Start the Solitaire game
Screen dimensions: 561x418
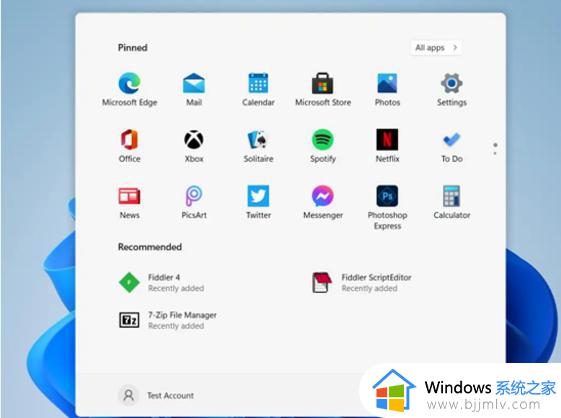click(258, 146)
